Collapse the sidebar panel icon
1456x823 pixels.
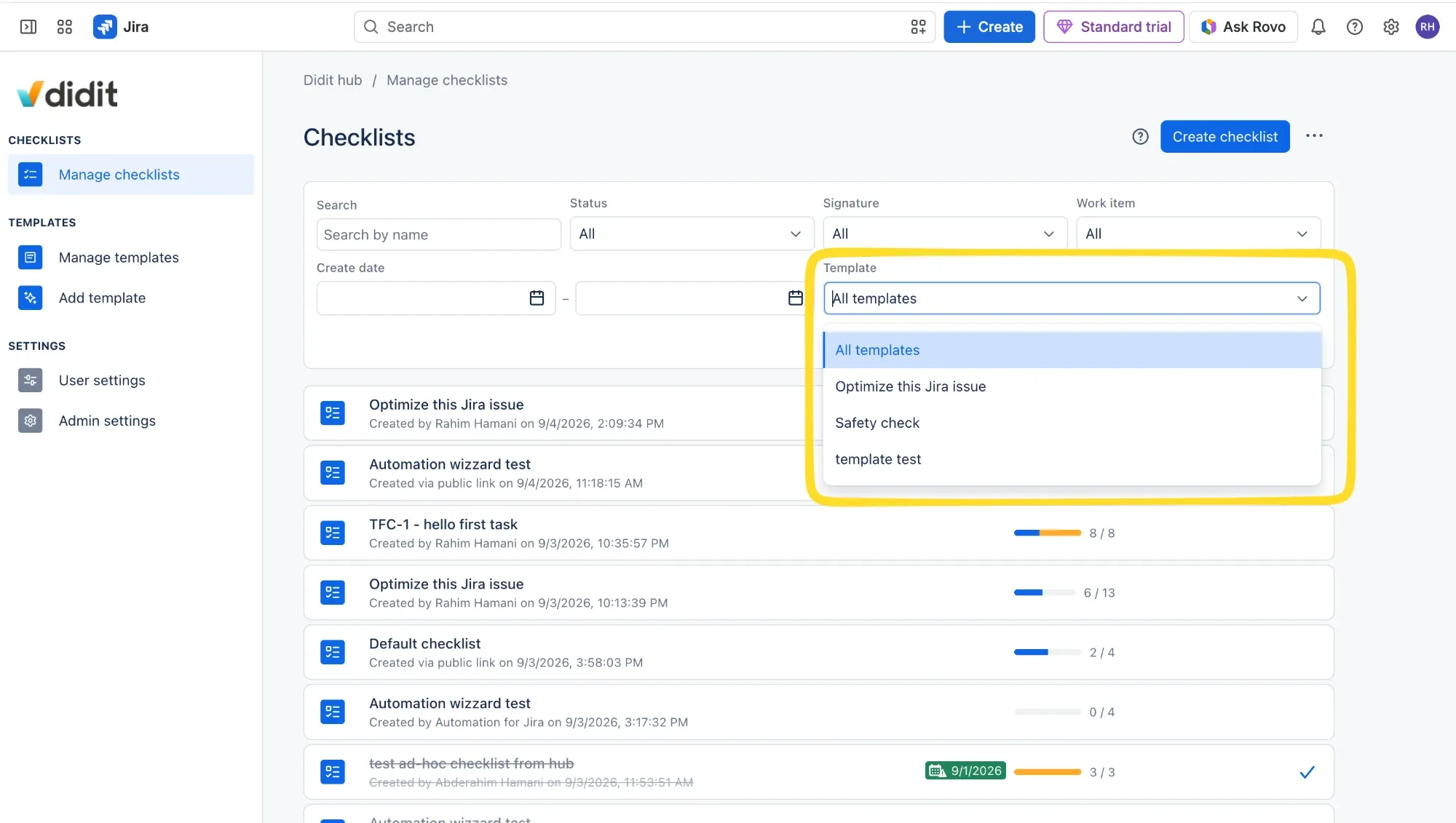point(28,27)
